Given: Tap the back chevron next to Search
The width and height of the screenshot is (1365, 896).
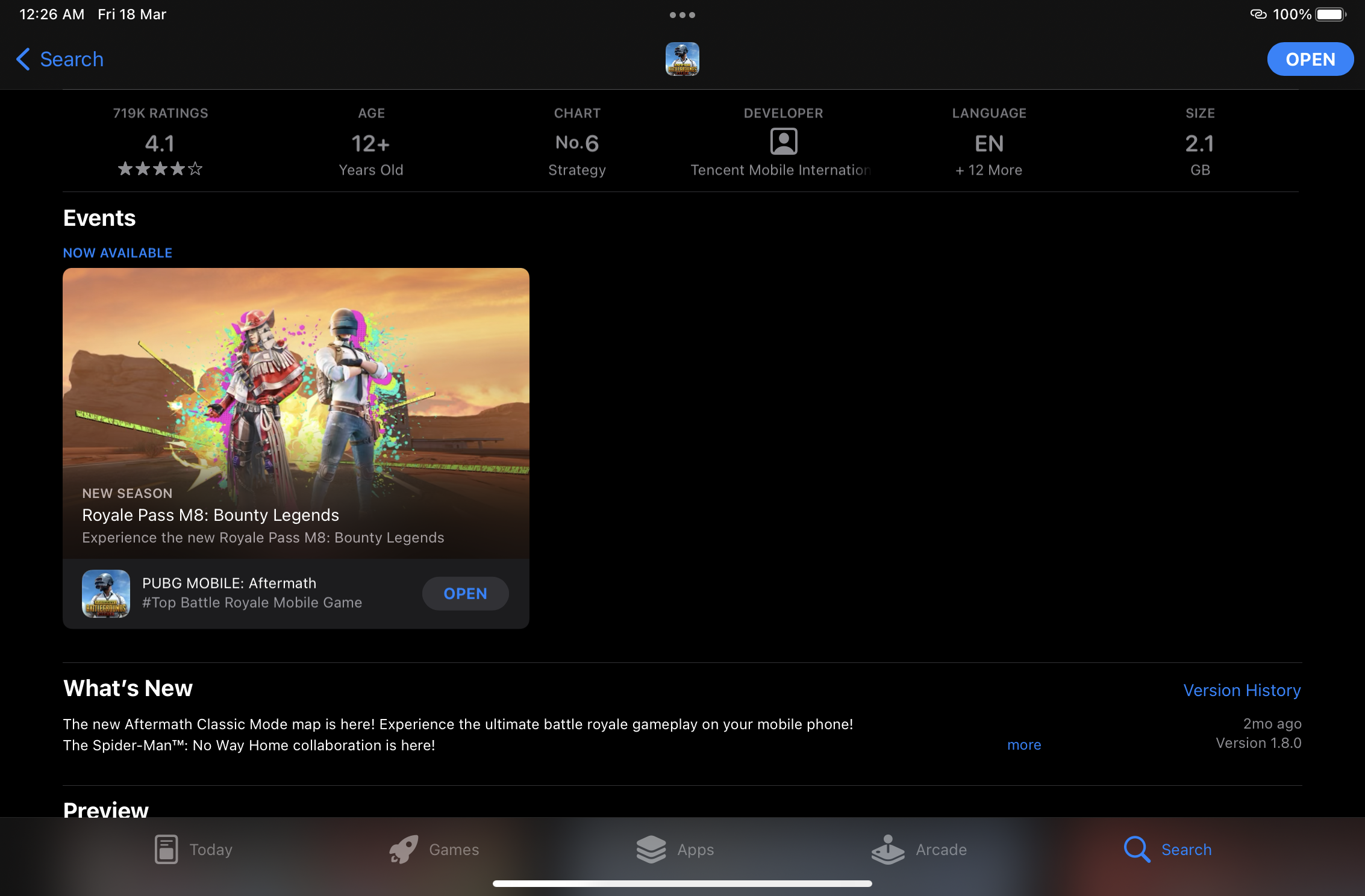Looking at the screenshot, I should (x=23, y=59).
